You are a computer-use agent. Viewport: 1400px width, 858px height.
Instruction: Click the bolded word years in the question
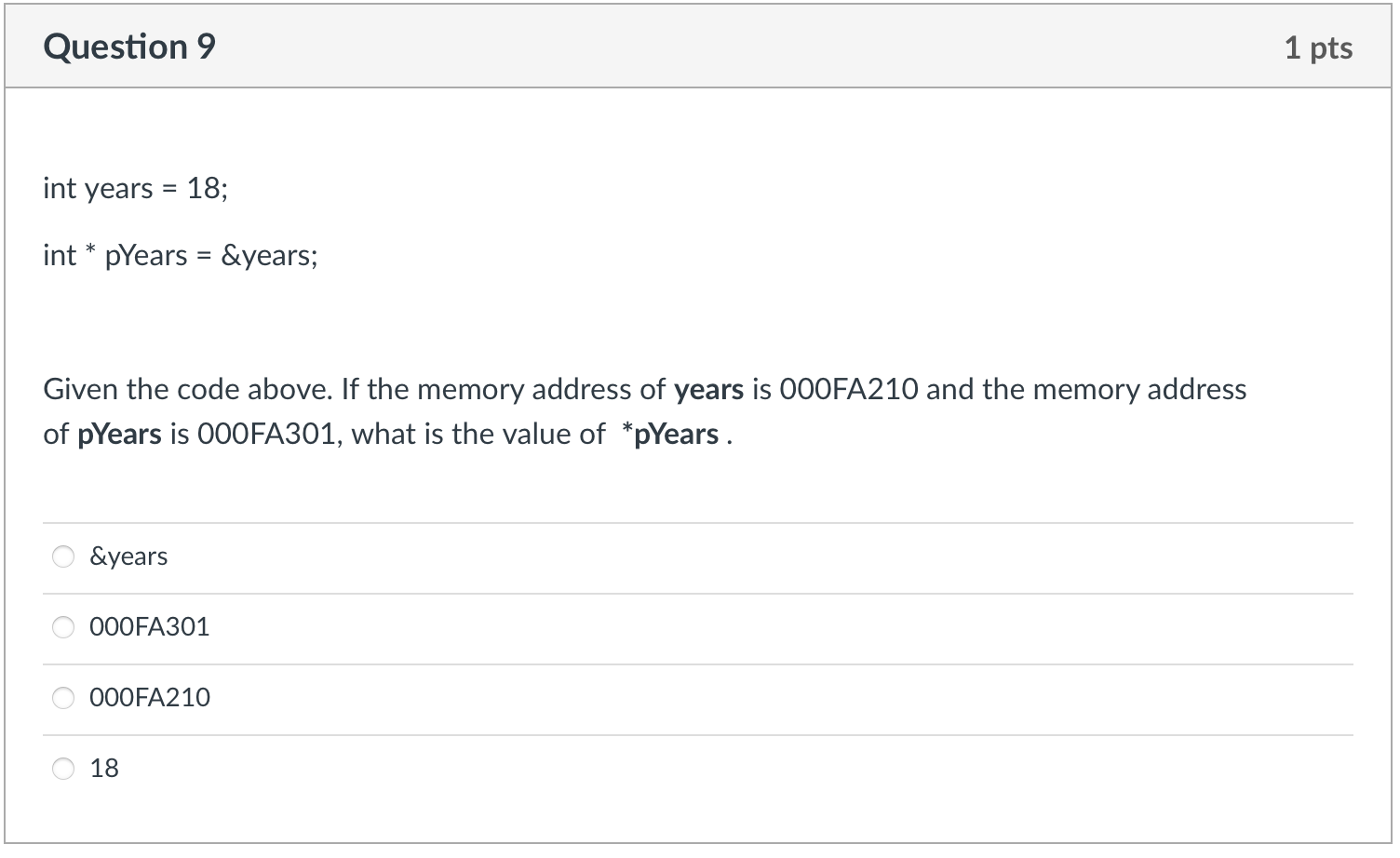pos(708,389)
